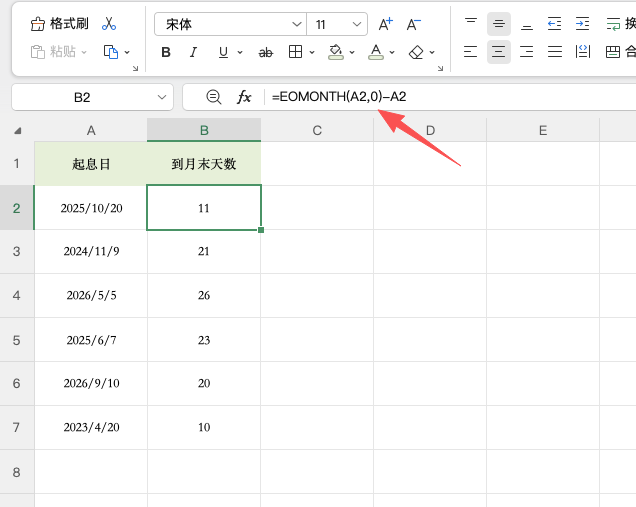Select column D header

430,130
